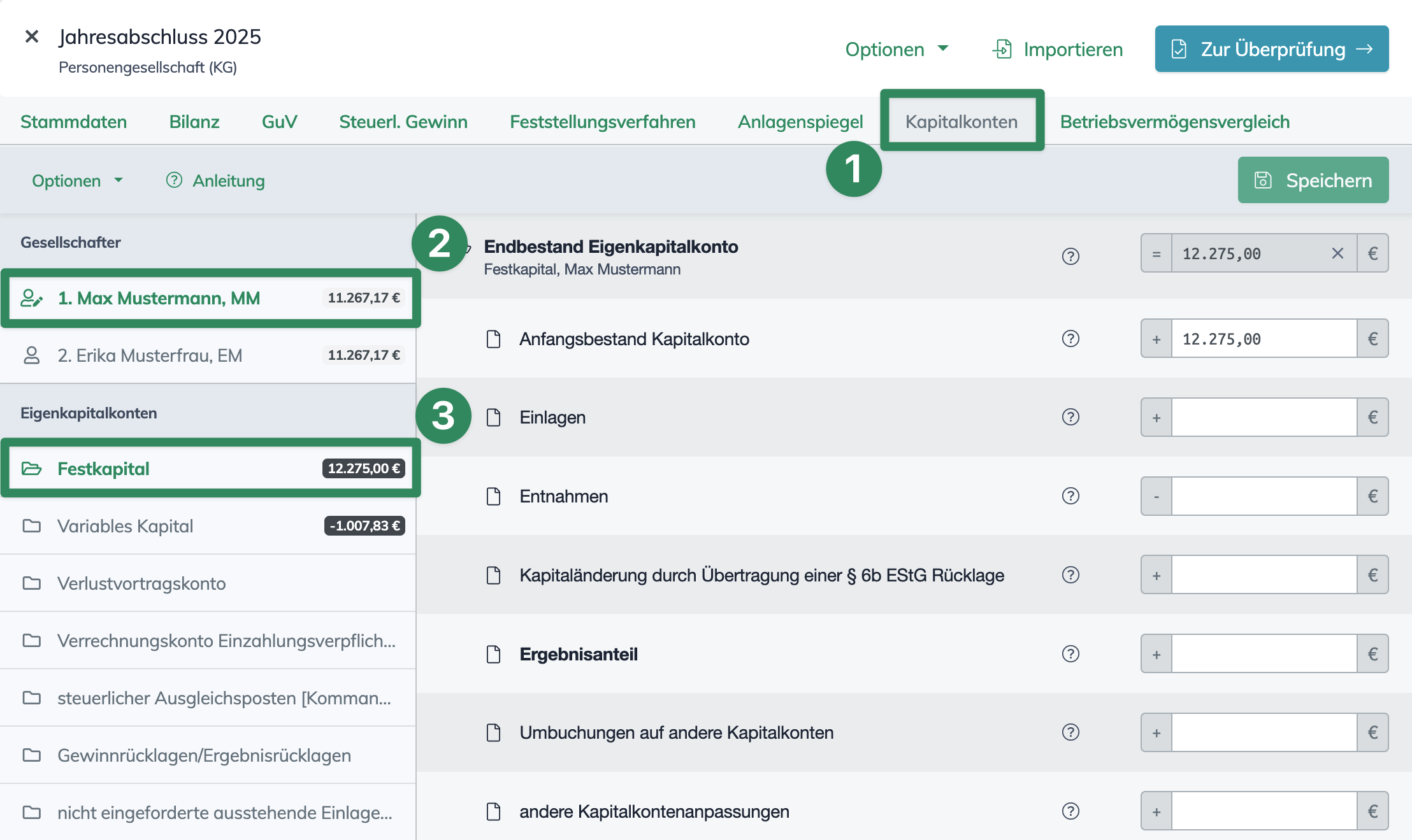
Task: Open help for Umbuchungen auf andere Kapitalkonten
Action: click(x=1070, y=732)
